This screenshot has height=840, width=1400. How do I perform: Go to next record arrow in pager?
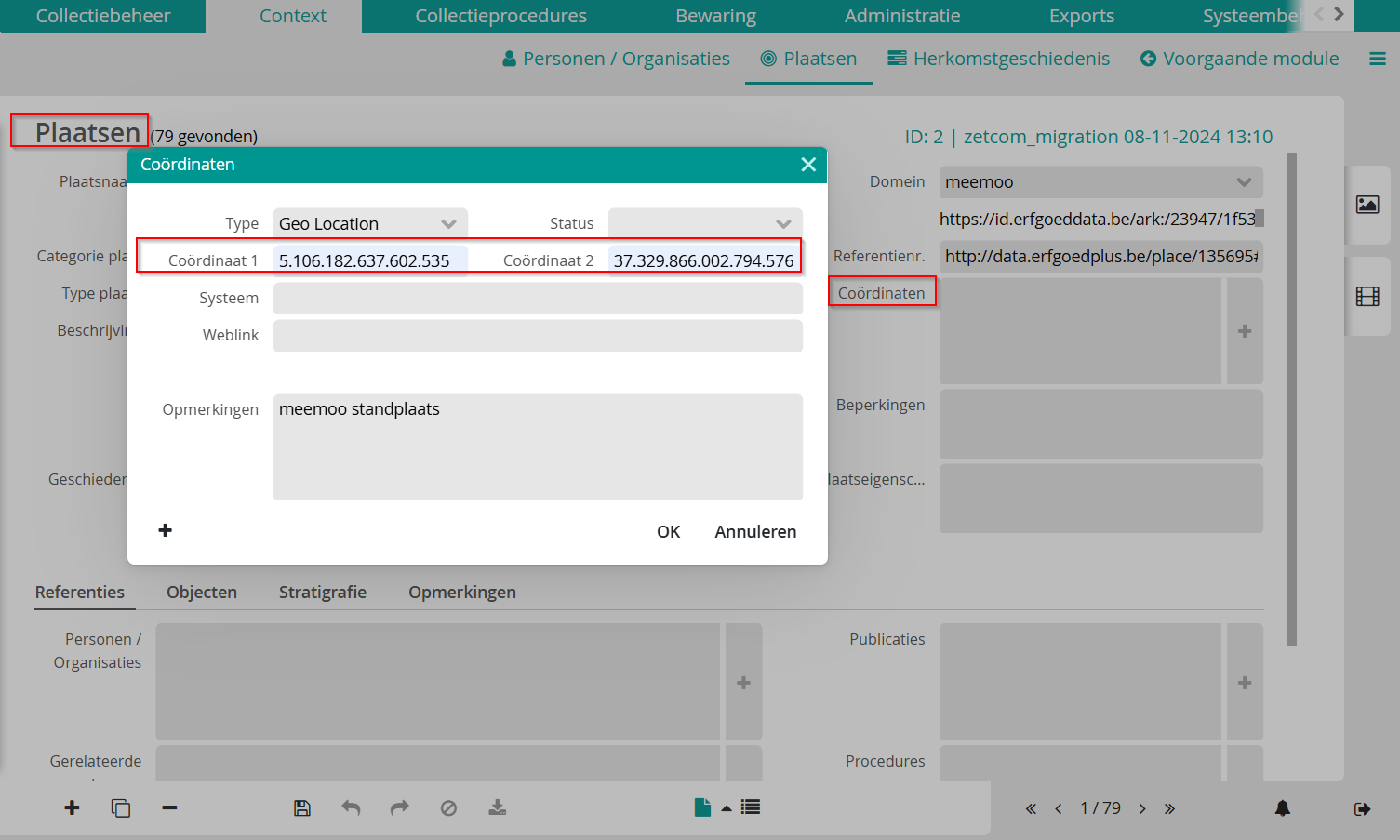pyautogui.click(x=1142, y=809)
